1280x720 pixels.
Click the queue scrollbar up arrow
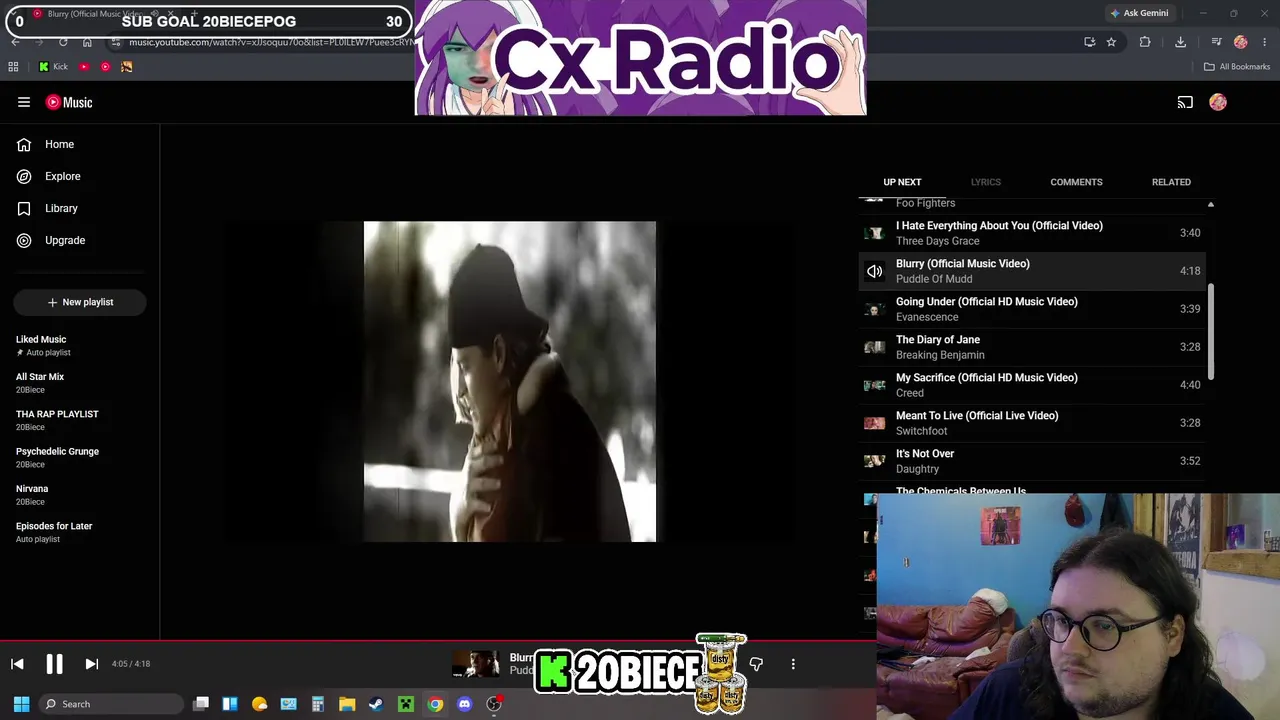pos(1210,204)
